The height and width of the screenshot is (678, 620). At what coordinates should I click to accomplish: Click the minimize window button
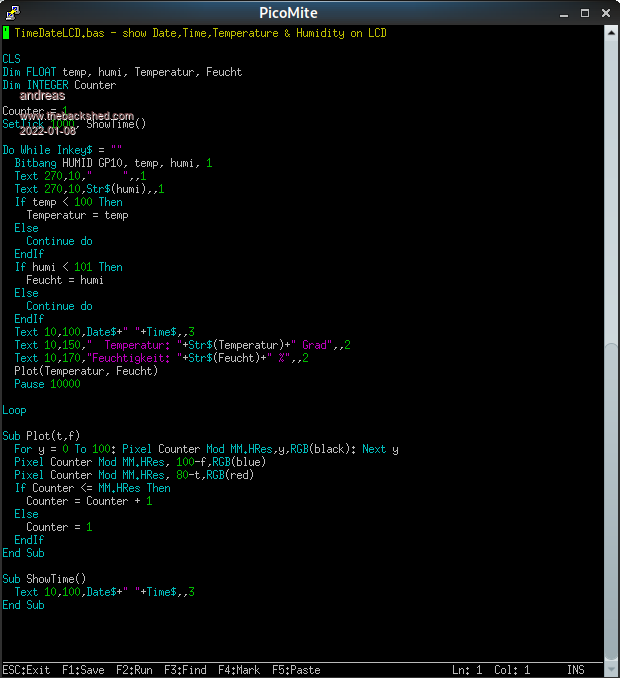coord(569,11)
